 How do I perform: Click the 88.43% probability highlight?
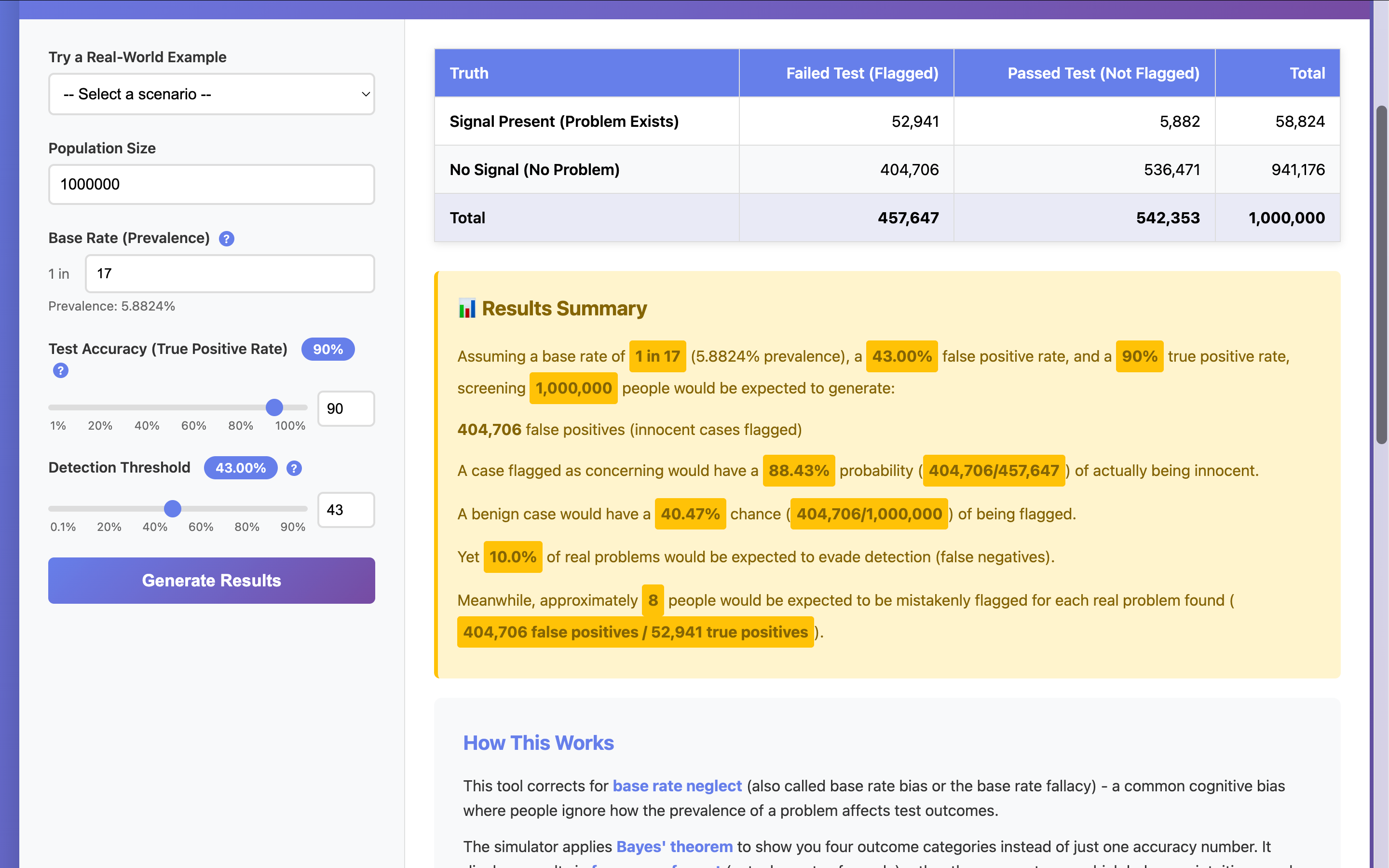coord(798,471)
